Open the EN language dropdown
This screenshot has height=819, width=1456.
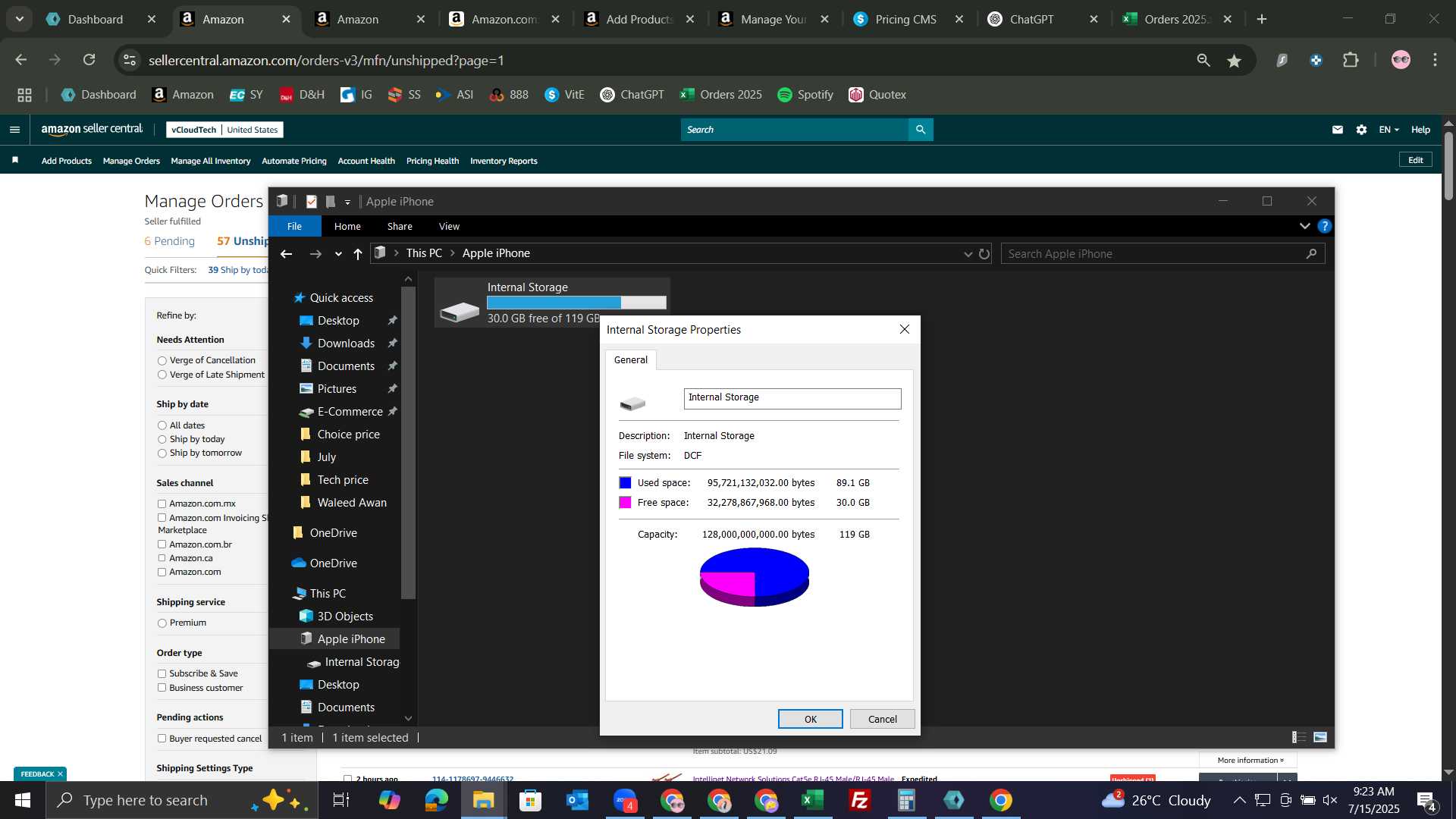[x=1389, y=130]
